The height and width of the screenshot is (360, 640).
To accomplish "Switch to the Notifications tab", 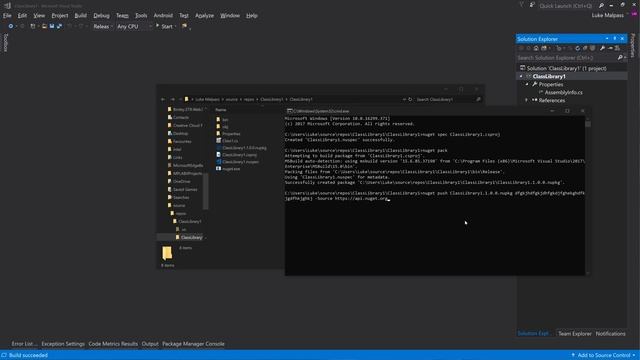I will click(x=610, y=334).
